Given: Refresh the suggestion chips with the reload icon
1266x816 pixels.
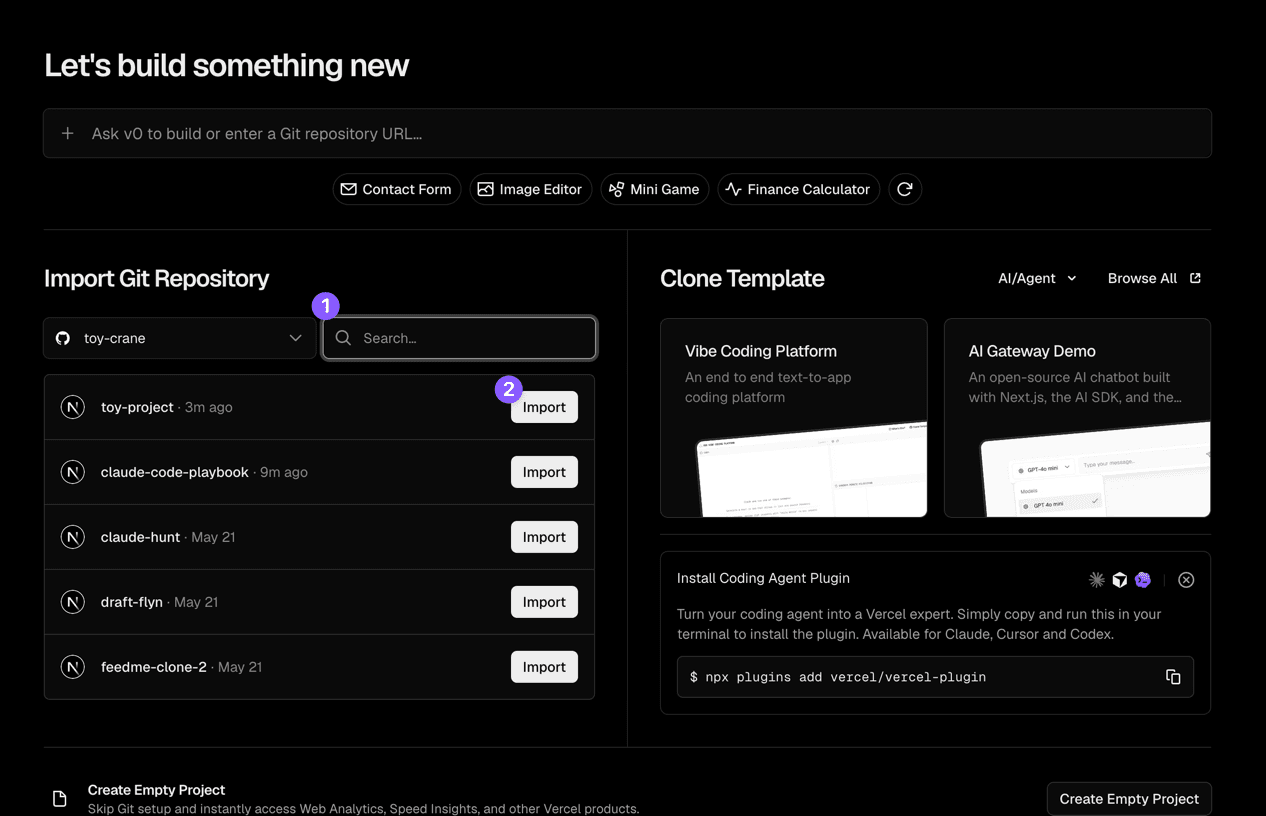Looking at the screenshot, I should [x=905, y=189].
